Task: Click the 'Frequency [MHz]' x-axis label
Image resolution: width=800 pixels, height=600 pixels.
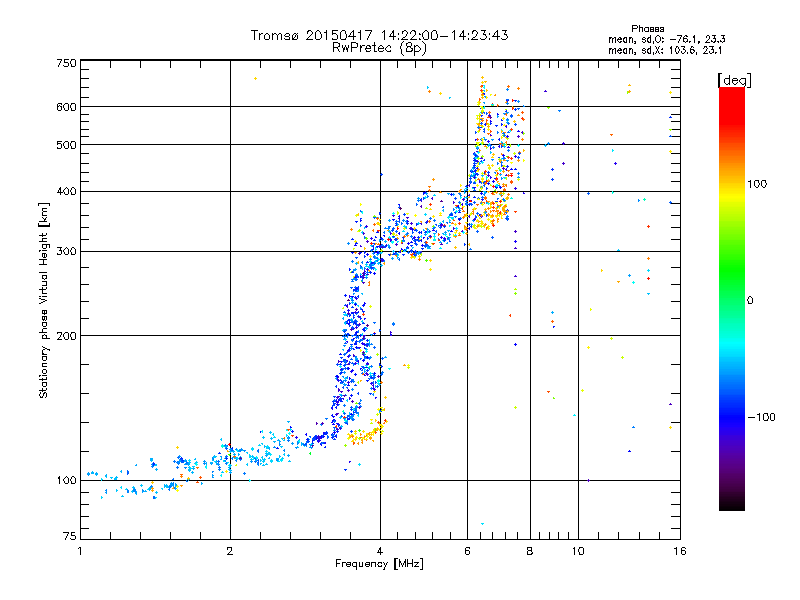Action: (x=379, y=564)
